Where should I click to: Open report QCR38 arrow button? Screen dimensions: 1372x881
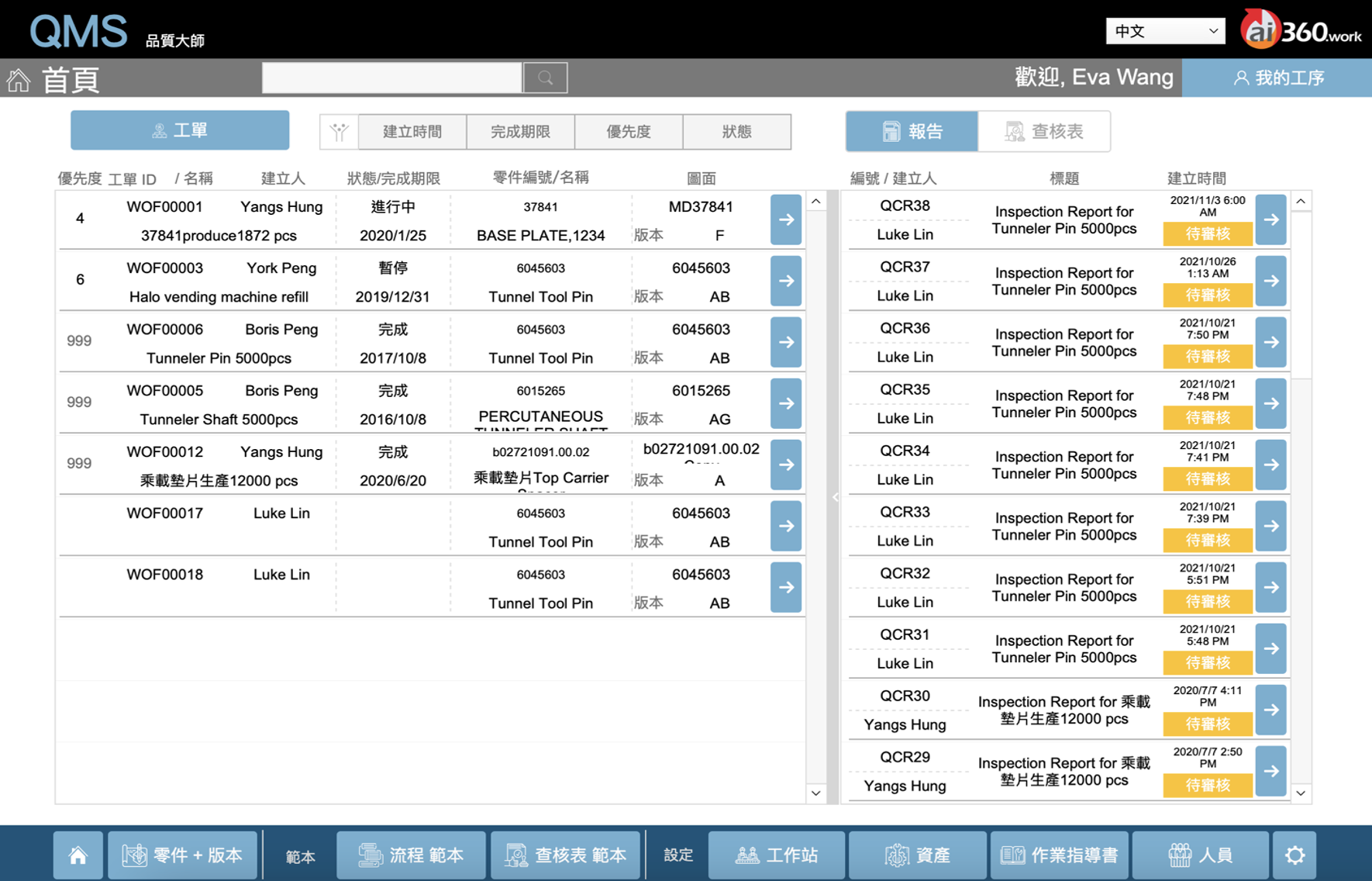pyautogui.click(x=1270, y=220)
